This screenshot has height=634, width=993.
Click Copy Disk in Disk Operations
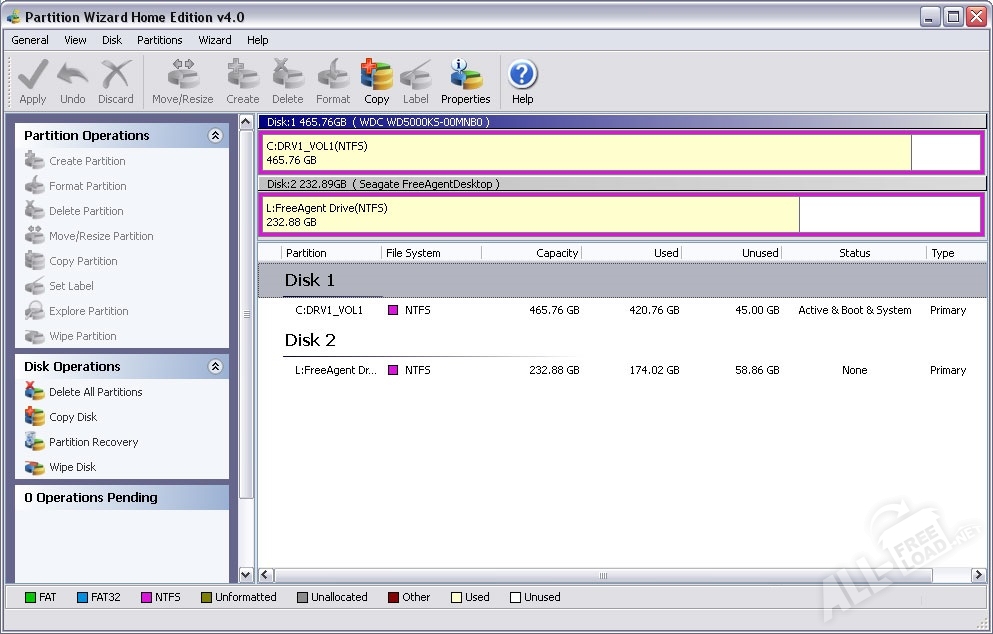[73, 417]
